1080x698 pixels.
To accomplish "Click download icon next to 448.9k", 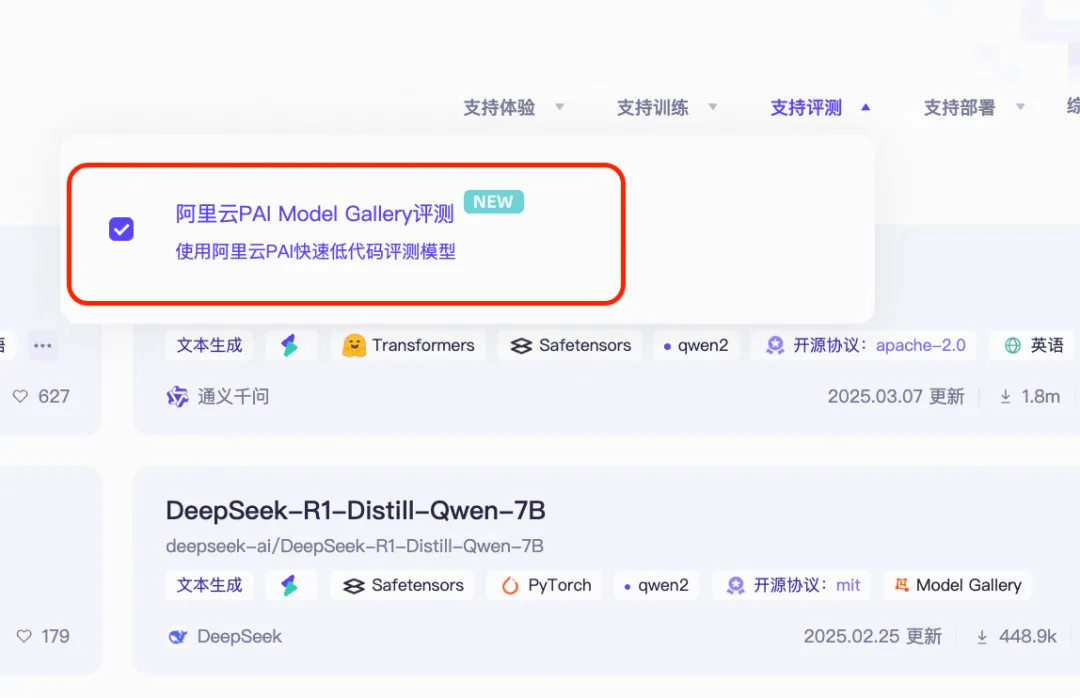I will pyautogui.click(x=982, y=637).
